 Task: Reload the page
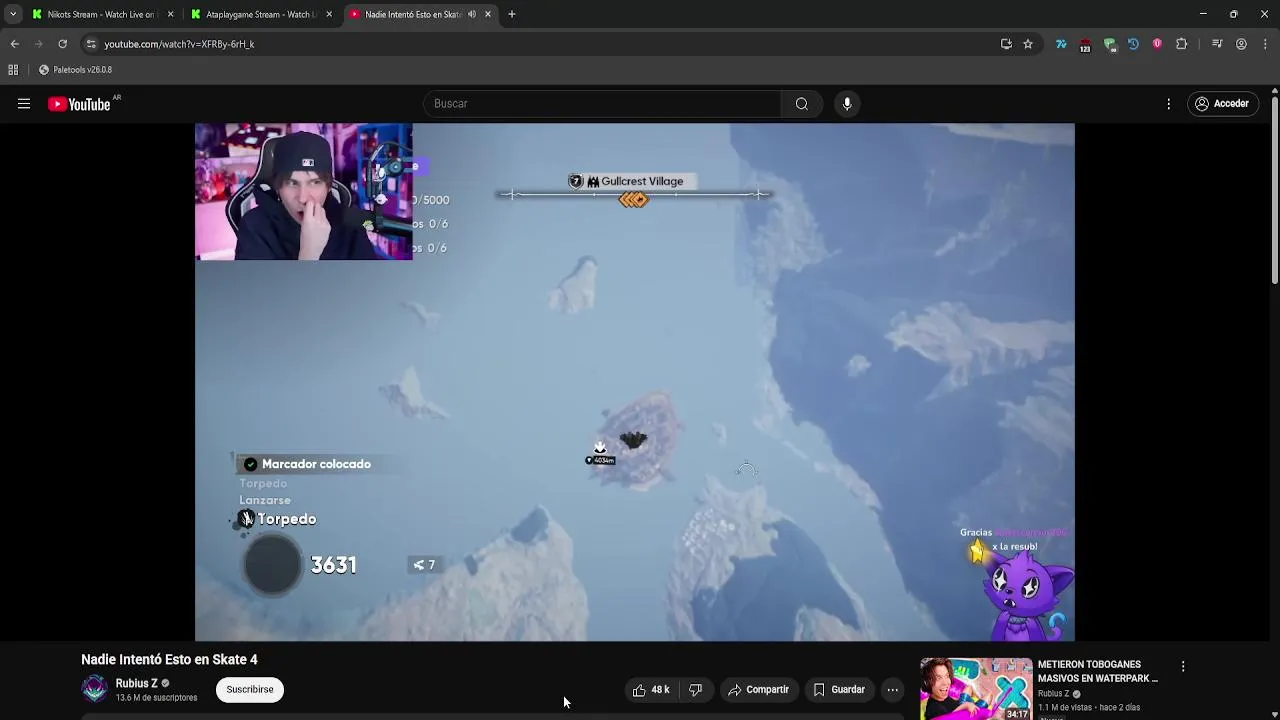(x=62, y=44)
